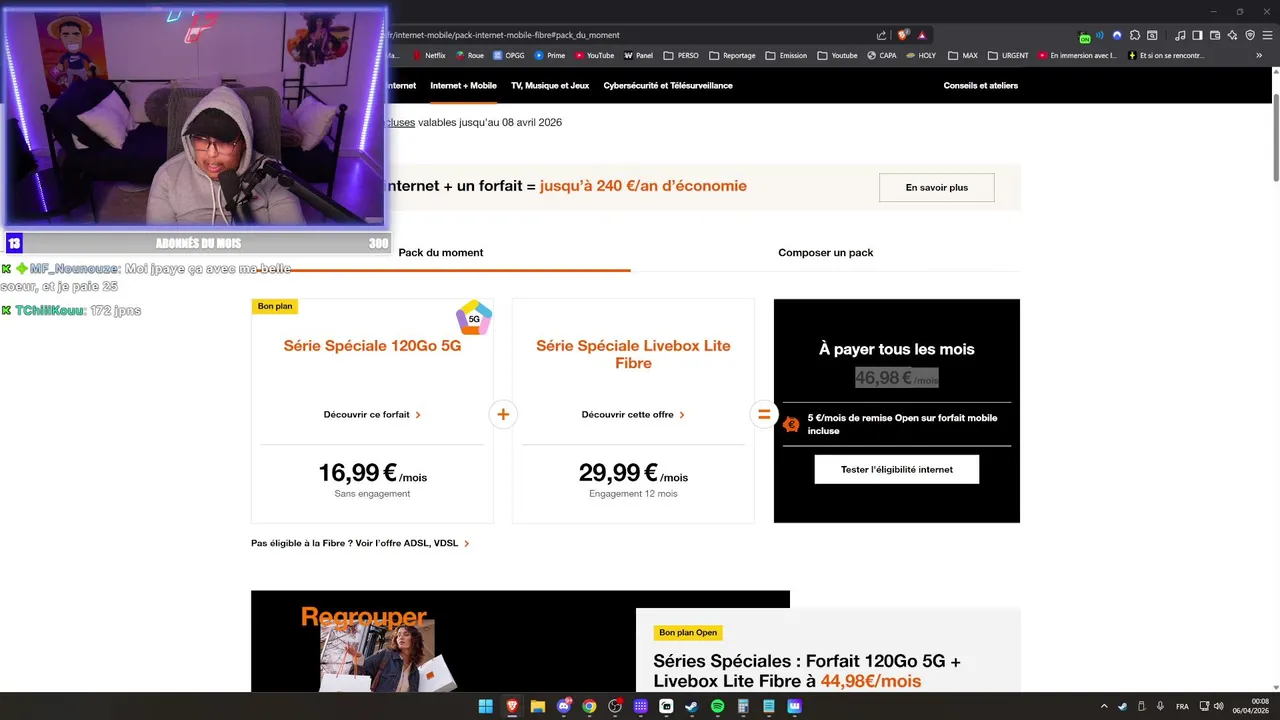Open the YouTube bookmark
The height and width of the screenshot is (720, 1280).
(594, 55)
